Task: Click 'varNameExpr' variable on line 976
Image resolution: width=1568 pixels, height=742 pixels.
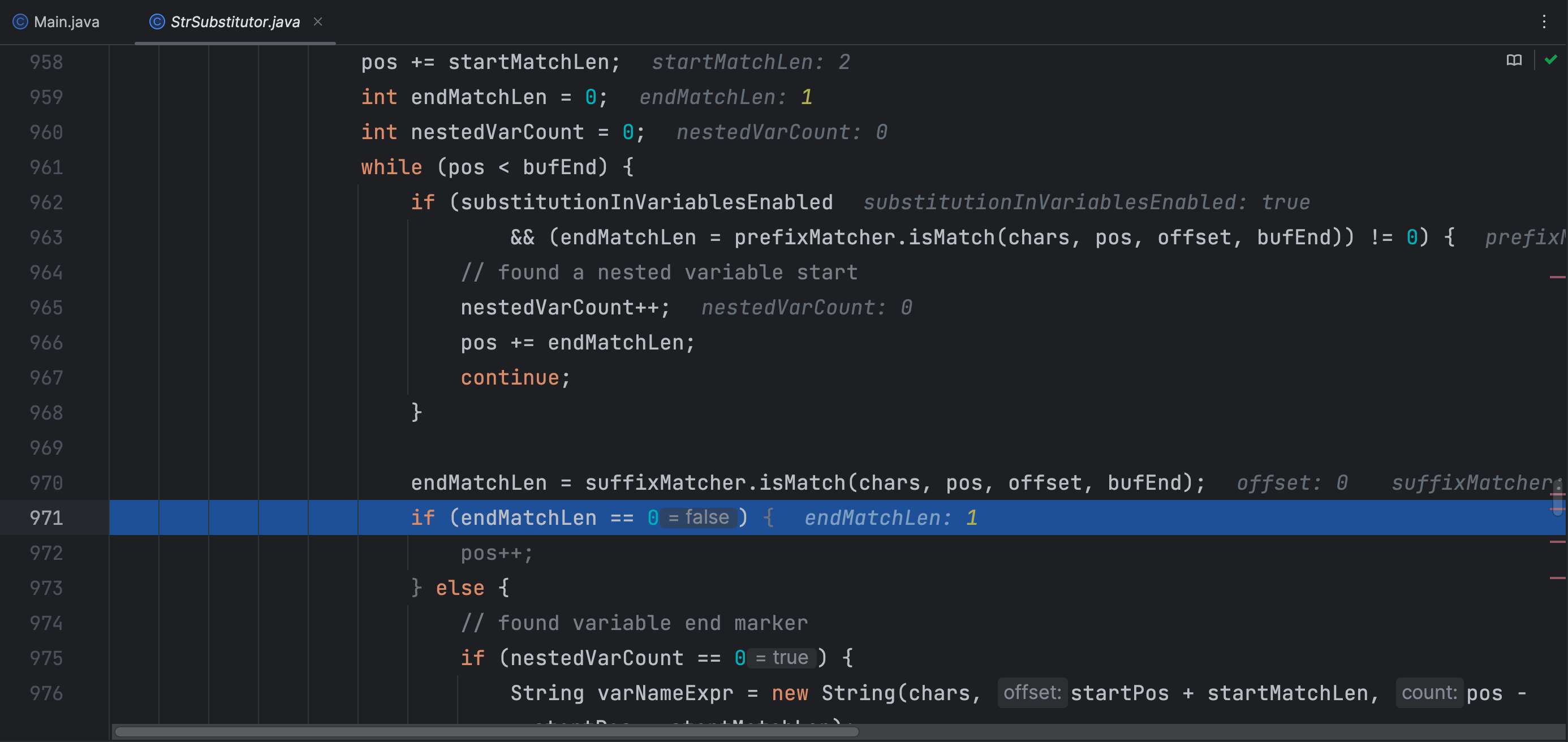Action: point(665,693)
